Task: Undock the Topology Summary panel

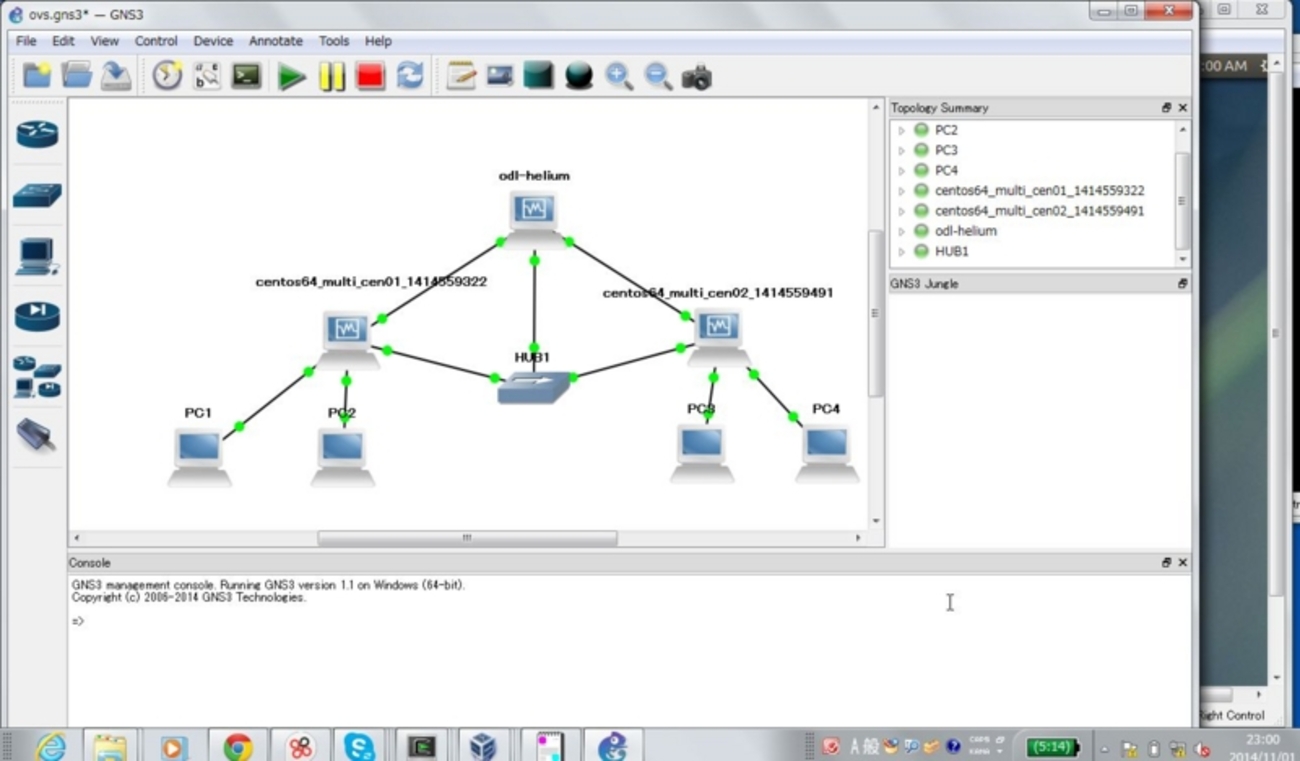Action: pyautogui.click(x=1166, y=108)
